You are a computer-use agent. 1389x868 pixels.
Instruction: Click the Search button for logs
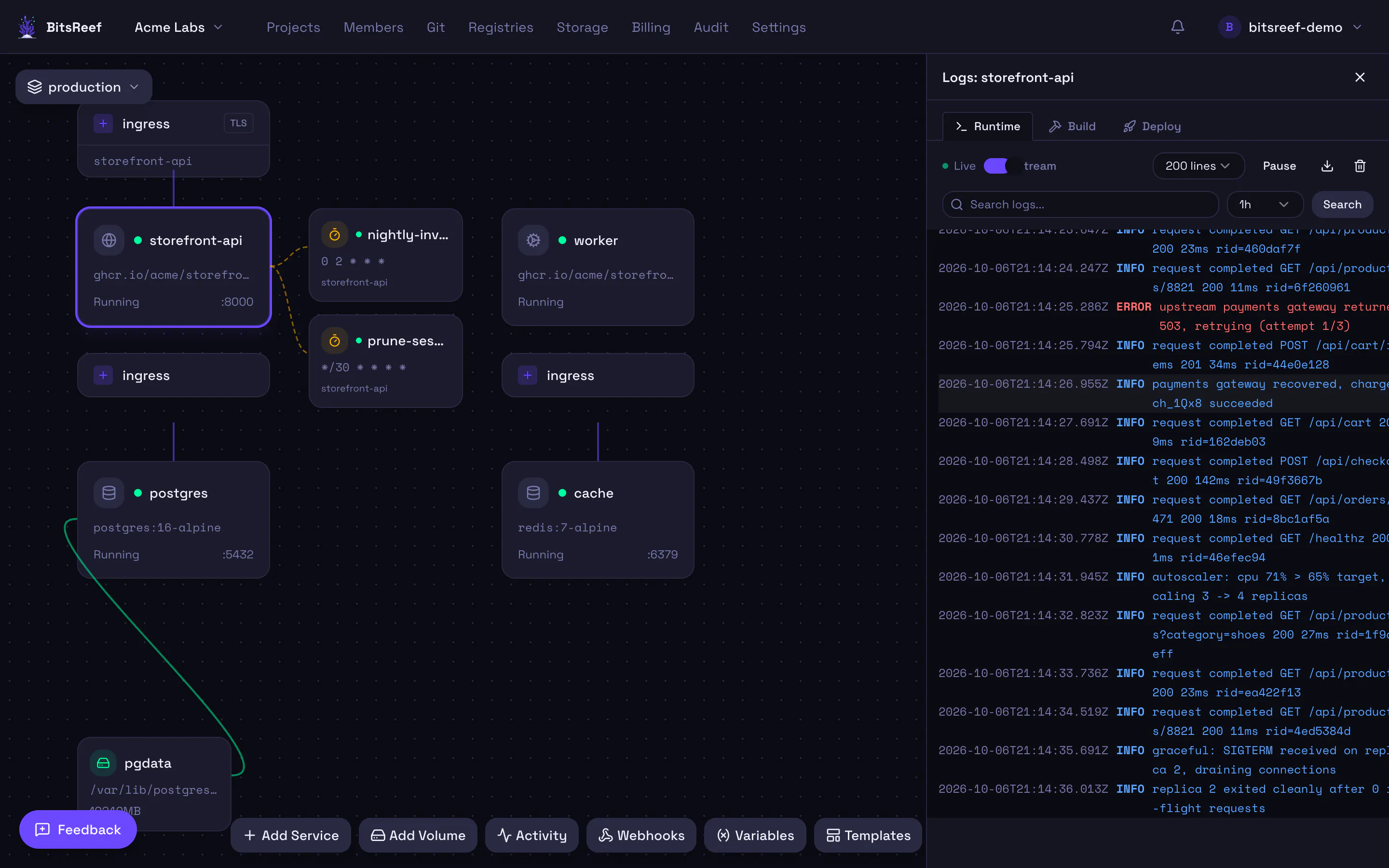[1342, 204]
